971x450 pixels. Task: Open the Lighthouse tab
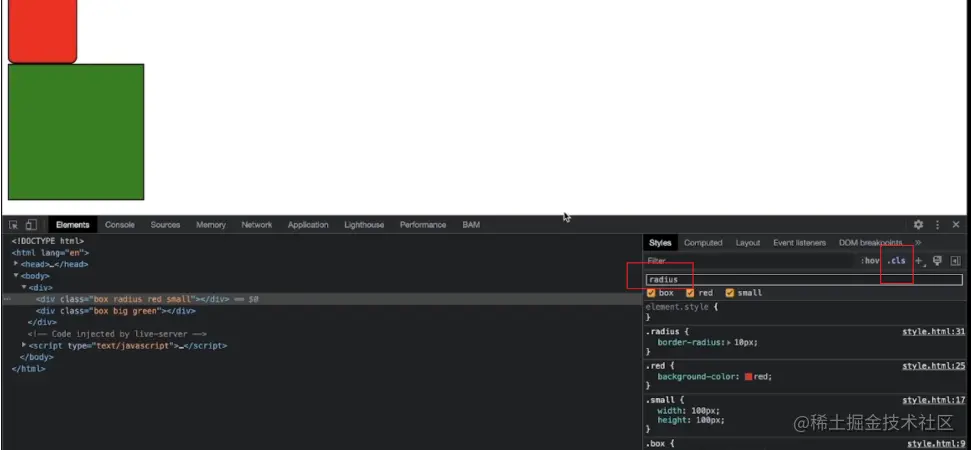coord(364,225)
